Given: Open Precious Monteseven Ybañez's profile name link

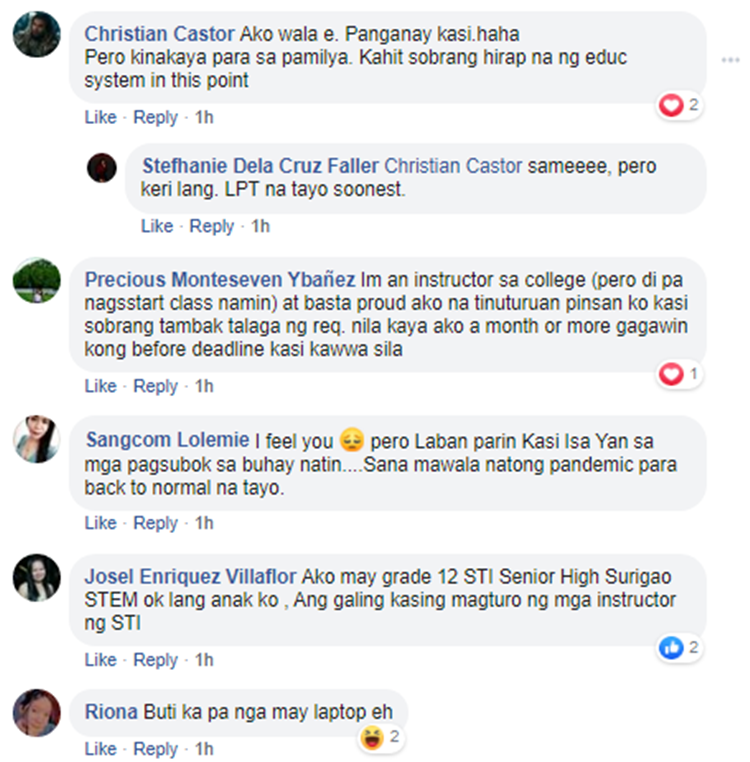Looking at the screenshot, I should 220,280.
